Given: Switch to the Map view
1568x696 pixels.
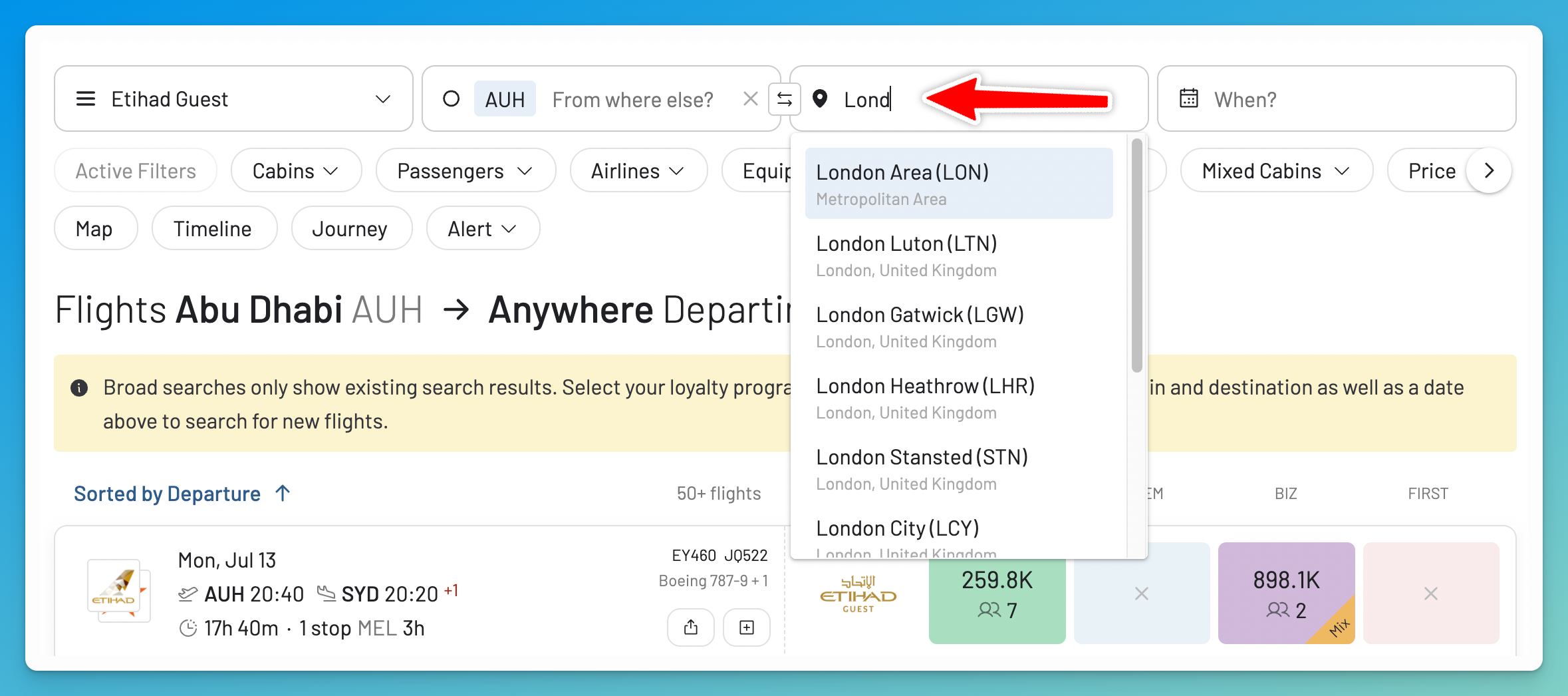Looking at the screenshot, I should click(96, 228).
